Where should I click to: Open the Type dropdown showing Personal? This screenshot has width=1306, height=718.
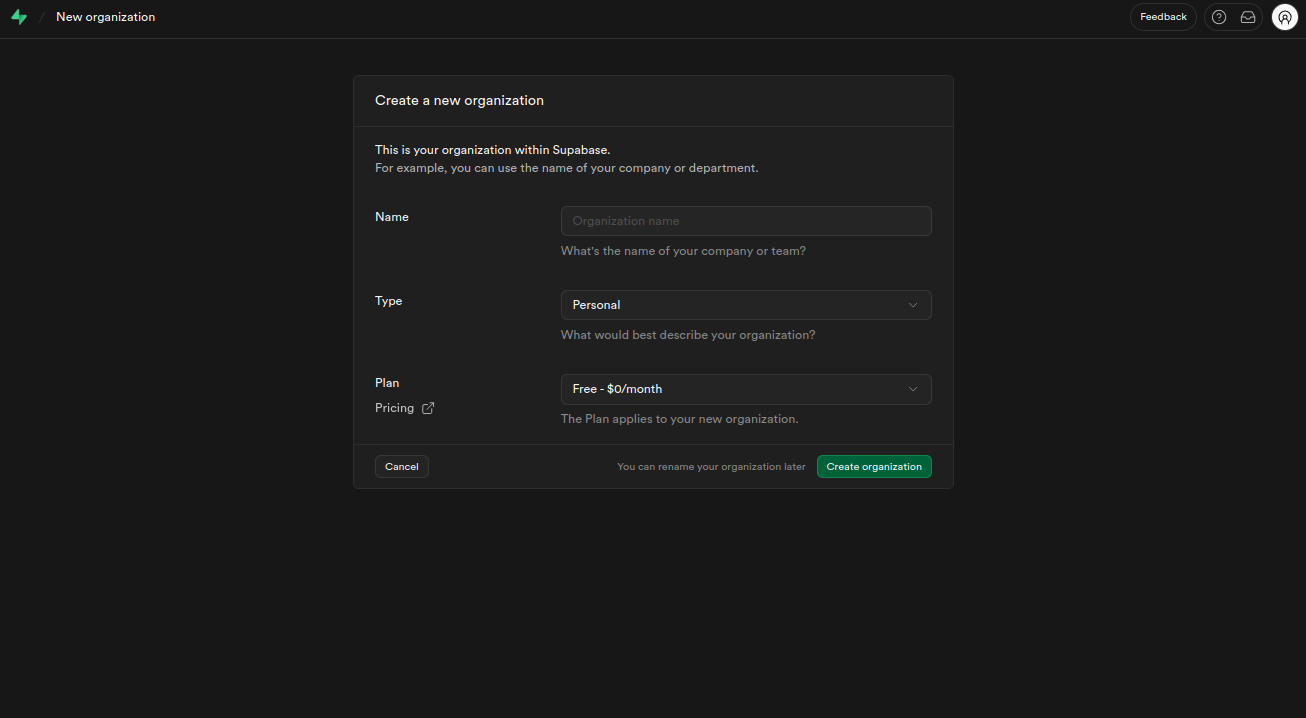click(746, 305)
